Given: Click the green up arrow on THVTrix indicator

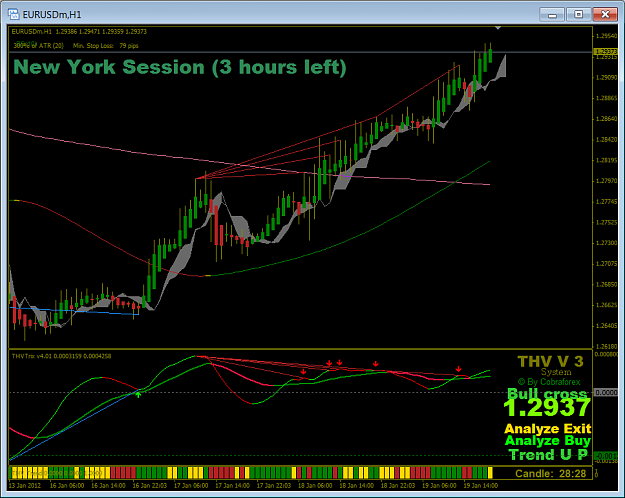Looking at the screenshot, I should coord(138,394).
